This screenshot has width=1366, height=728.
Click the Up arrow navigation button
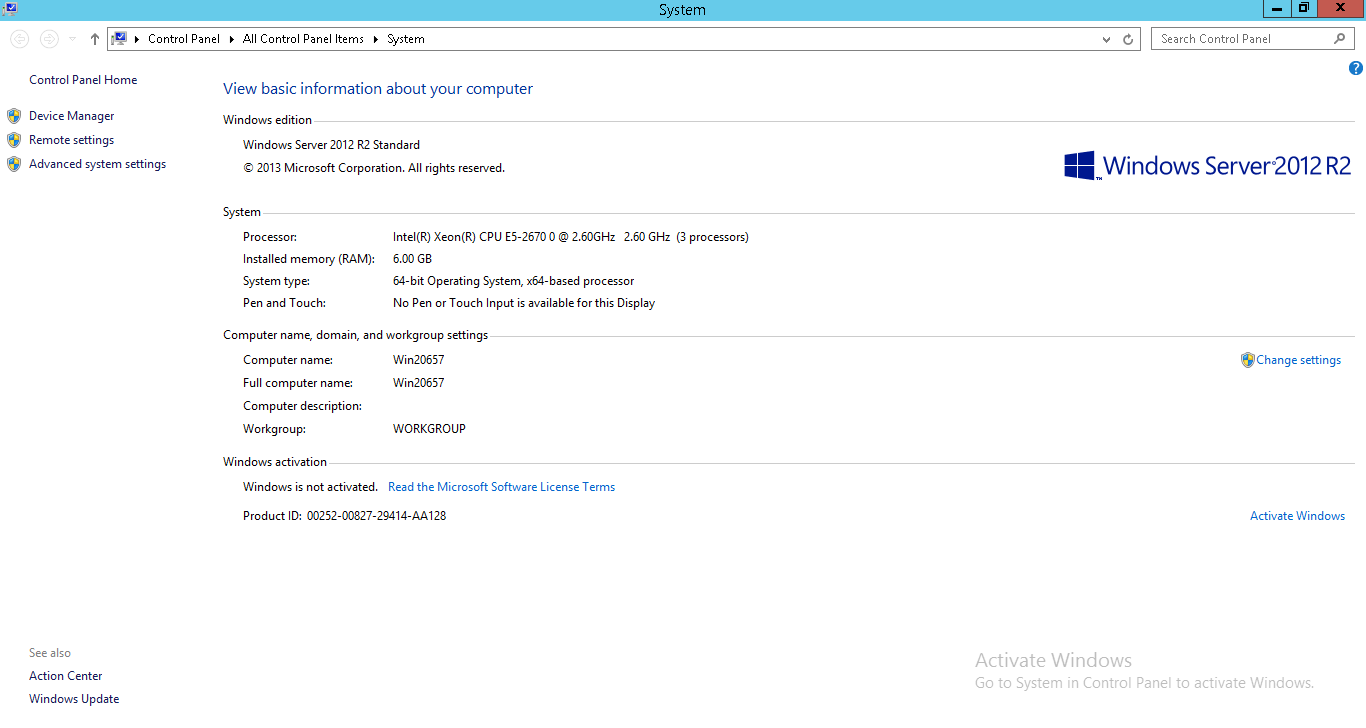point(95,39)
